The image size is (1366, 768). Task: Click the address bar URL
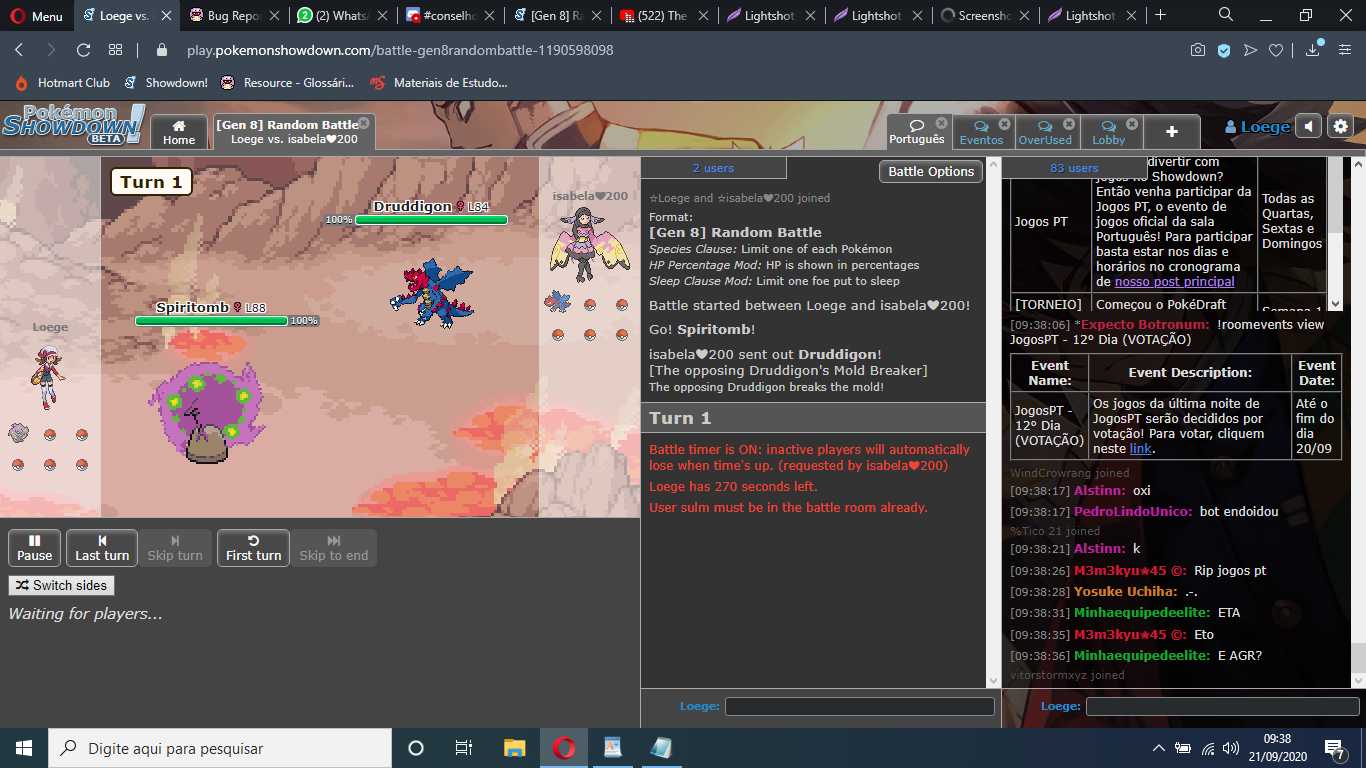click(400, 50)
